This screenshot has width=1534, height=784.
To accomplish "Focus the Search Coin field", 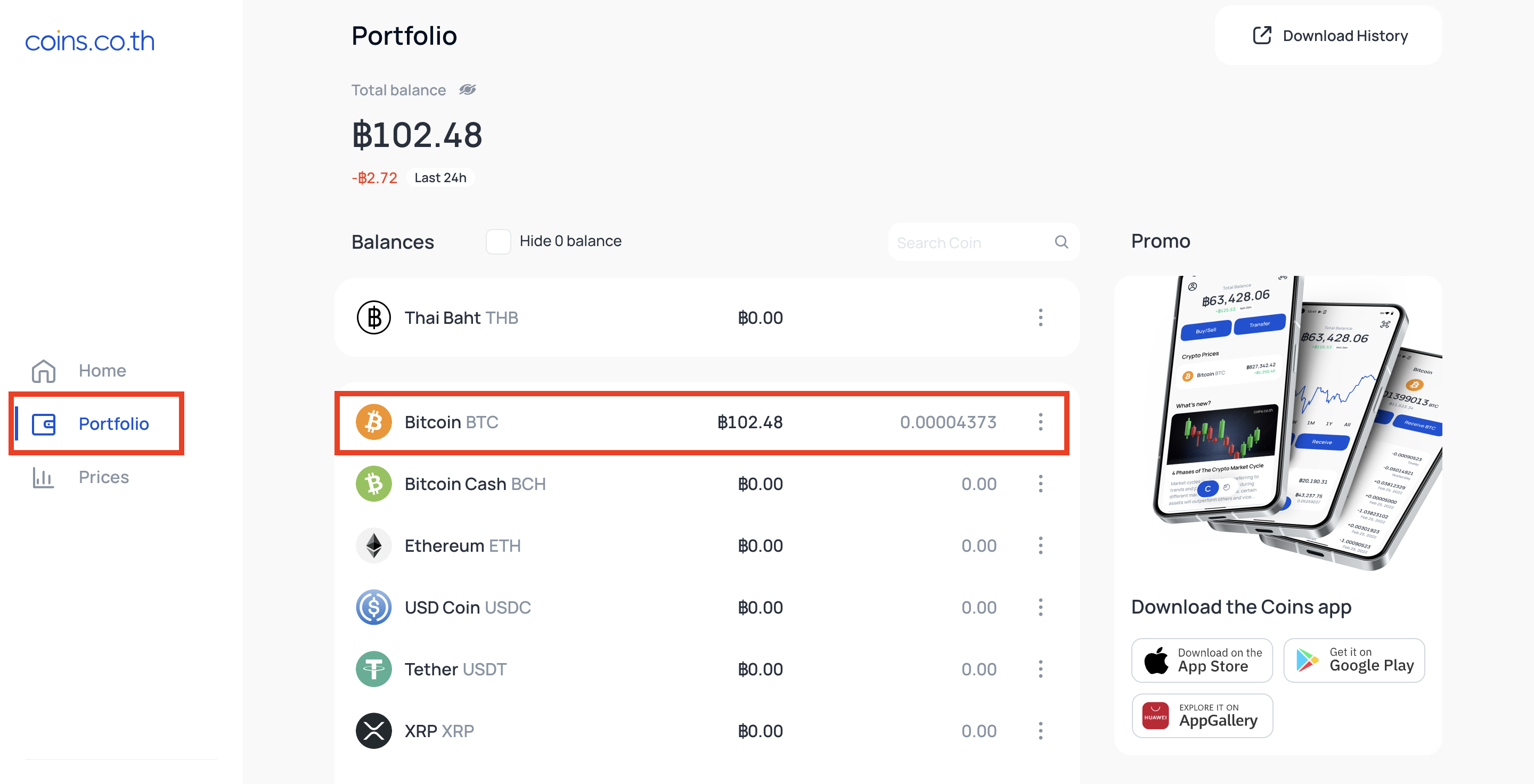I will tap(984, 242).
